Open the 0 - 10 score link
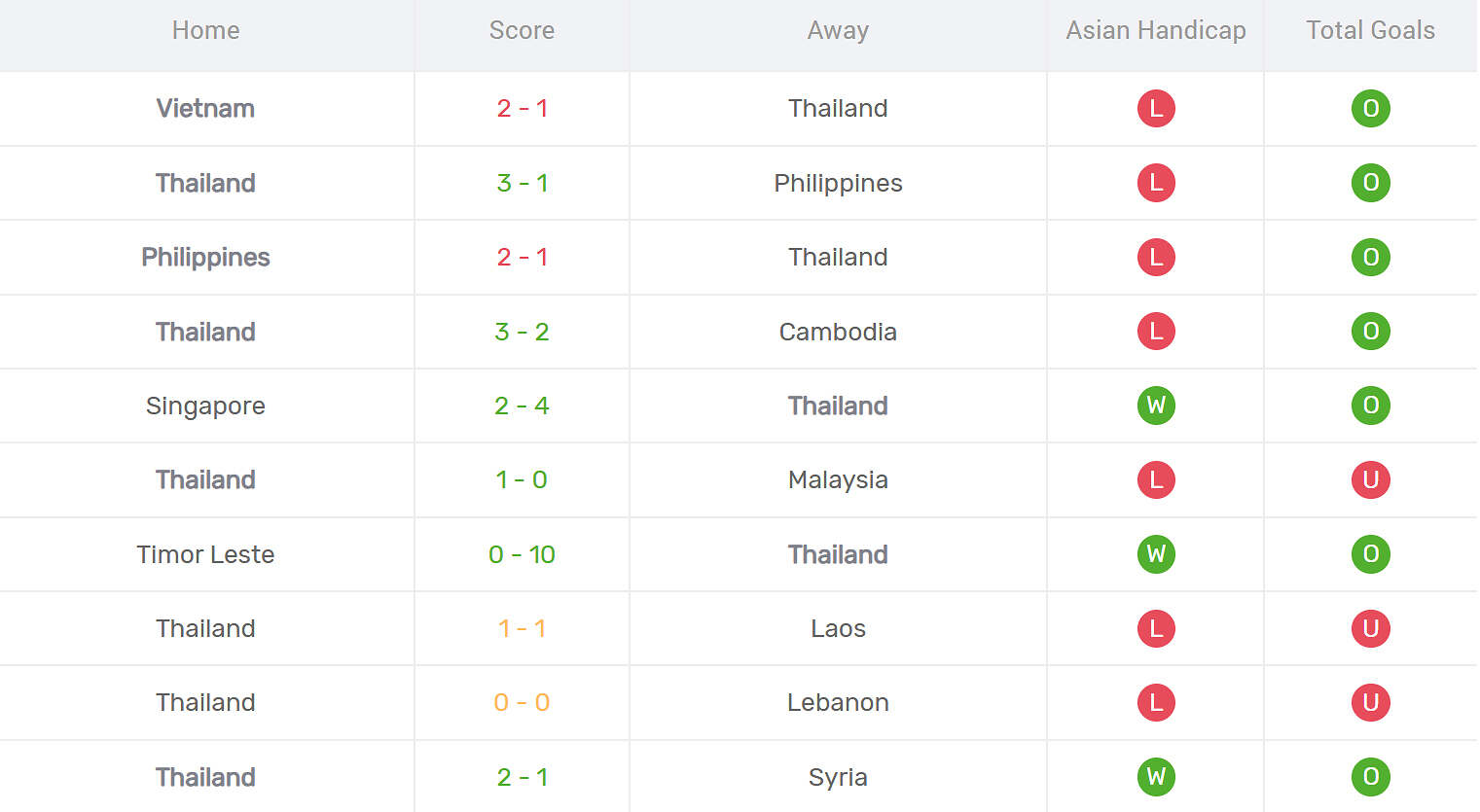Screen dimensions: 1480x812 pos(522,554)
